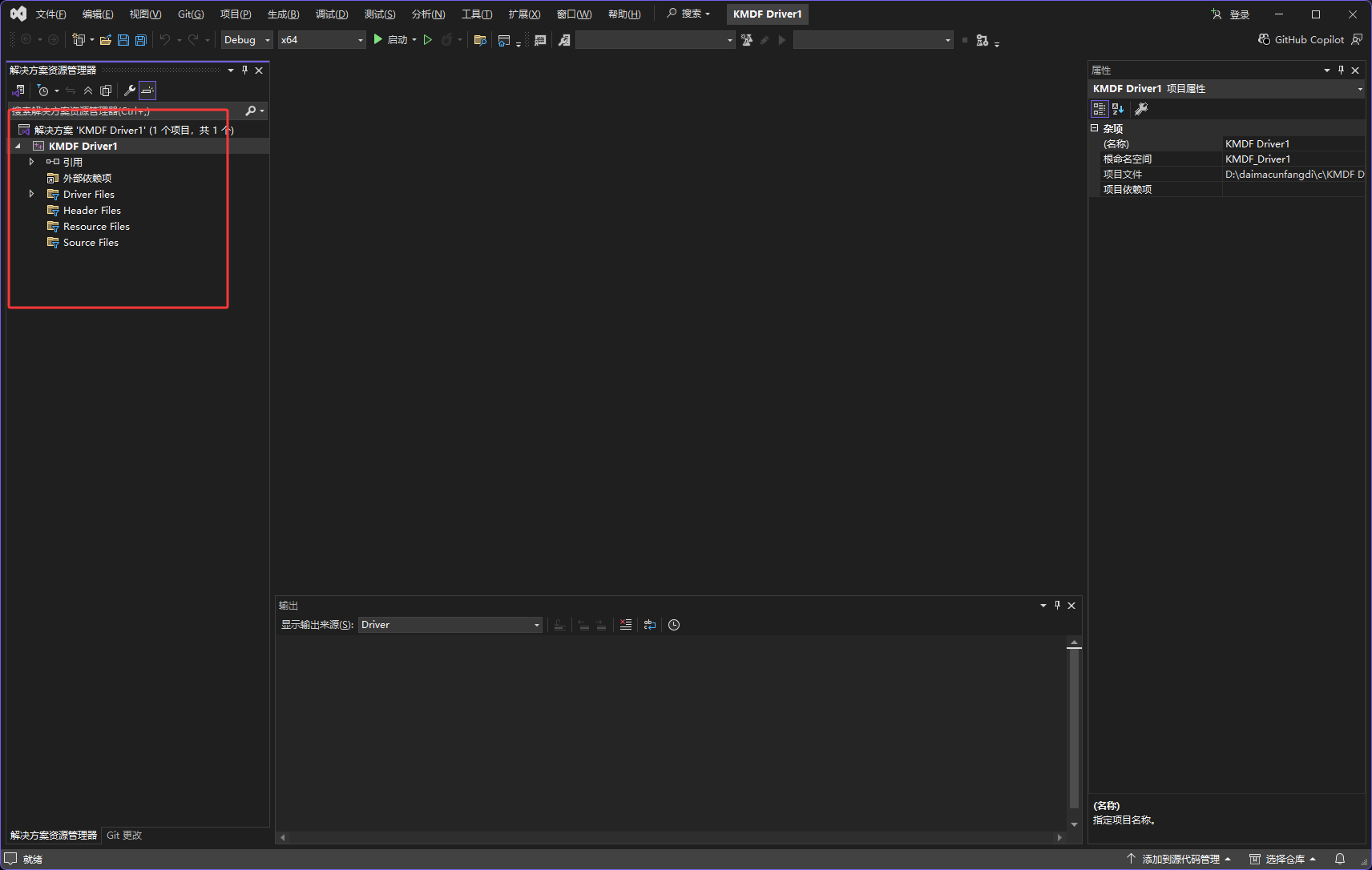Open the Git menu
Viewport: 1372px width, 870px height.
pos(191,14)
